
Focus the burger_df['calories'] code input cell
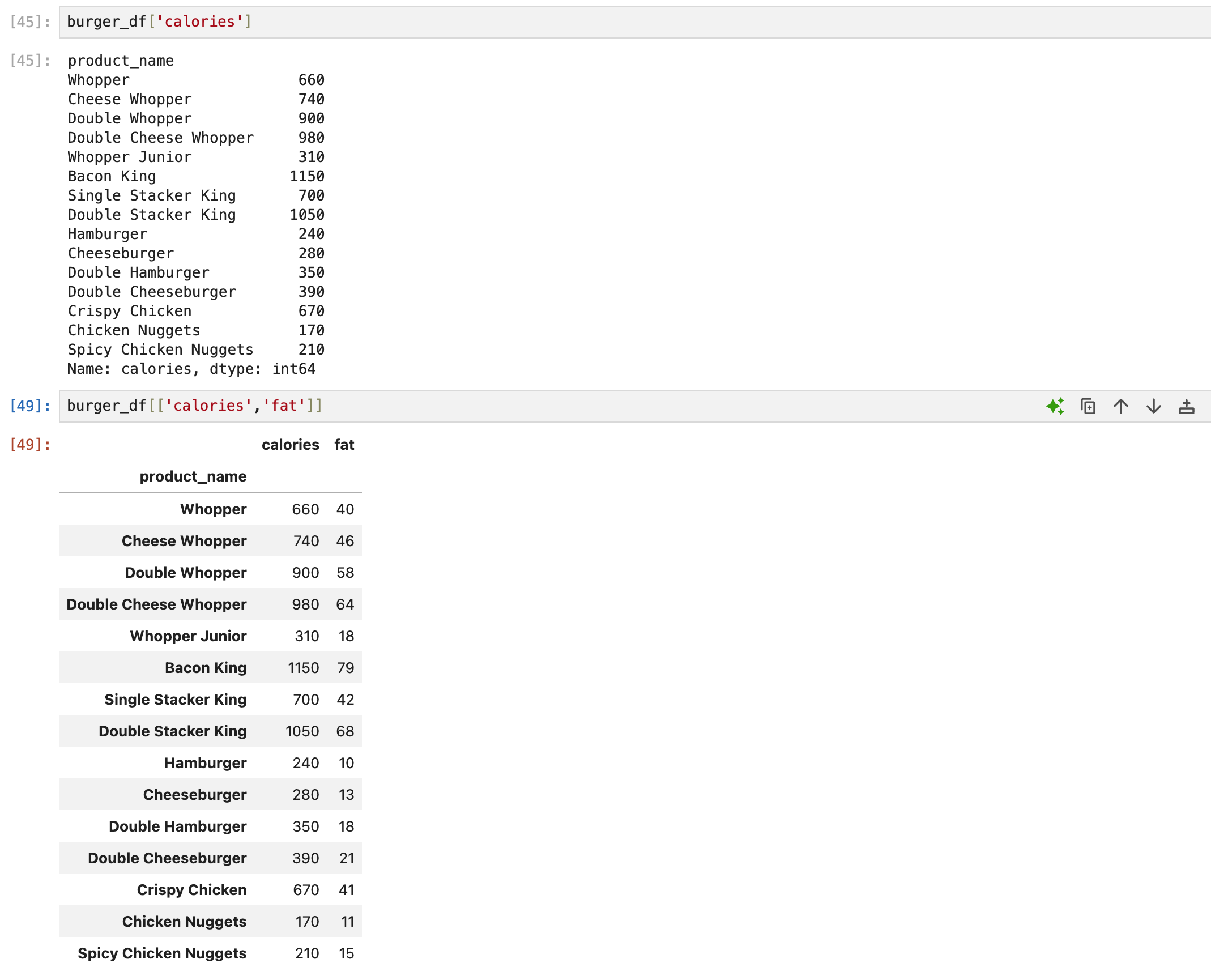click(x=634, y=22)
